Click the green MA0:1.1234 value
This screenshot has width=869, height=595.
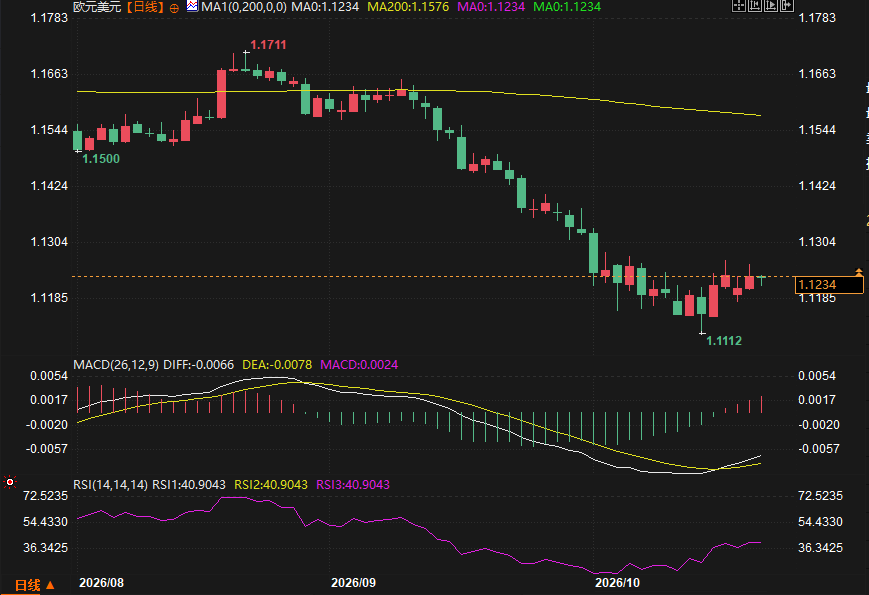[567, 7]
